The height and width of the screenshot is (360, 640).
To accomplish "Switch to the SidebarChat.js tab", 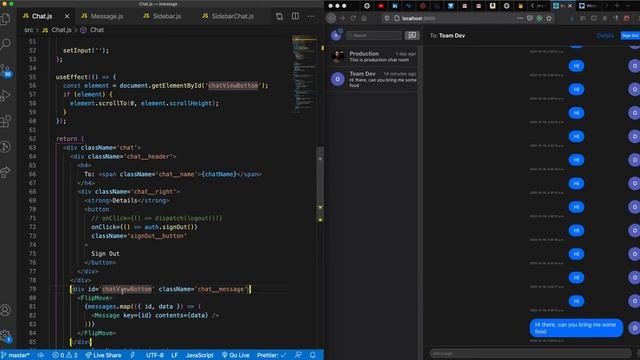I will [232, 16].
